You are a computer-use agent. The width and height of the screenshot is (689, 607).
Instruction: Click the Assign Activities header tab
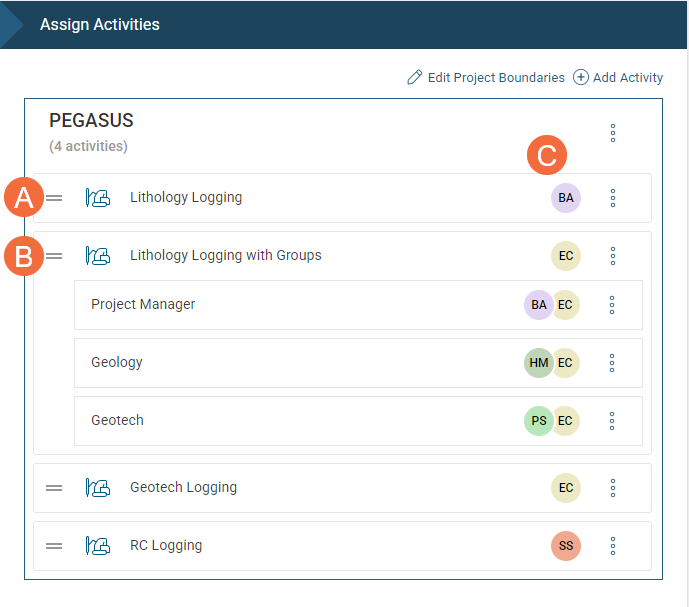[x=100, y=24]
